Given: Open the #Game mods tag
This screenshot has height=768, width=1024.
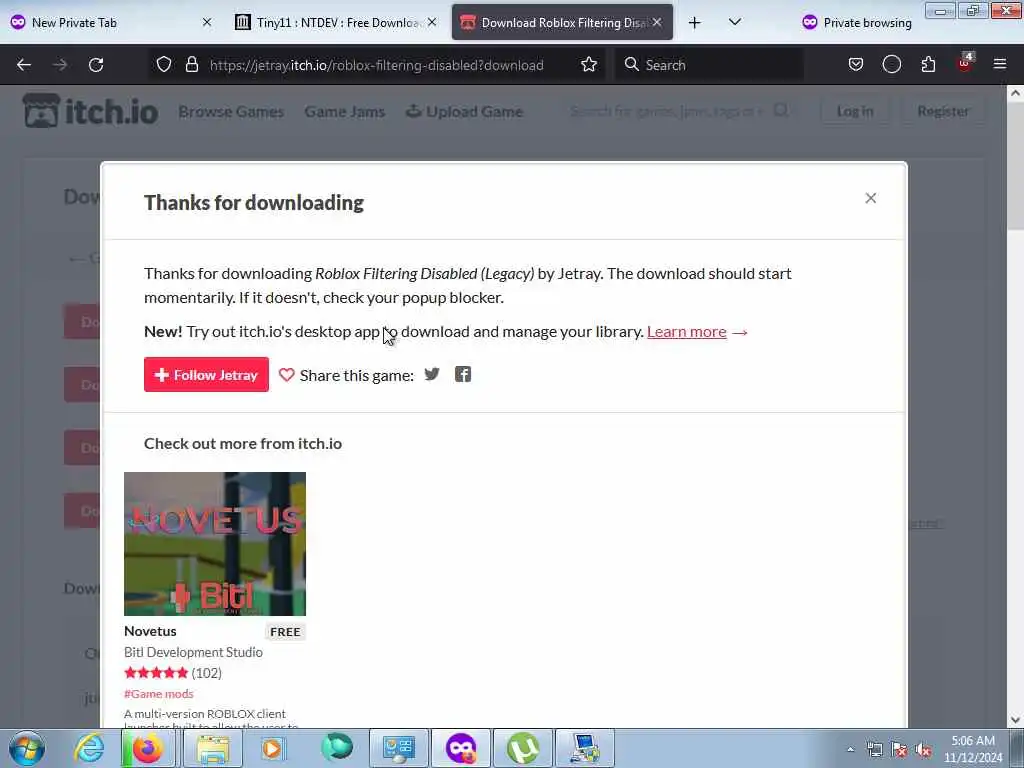Looking at the screenshot, I should click(x=159, y=694).
